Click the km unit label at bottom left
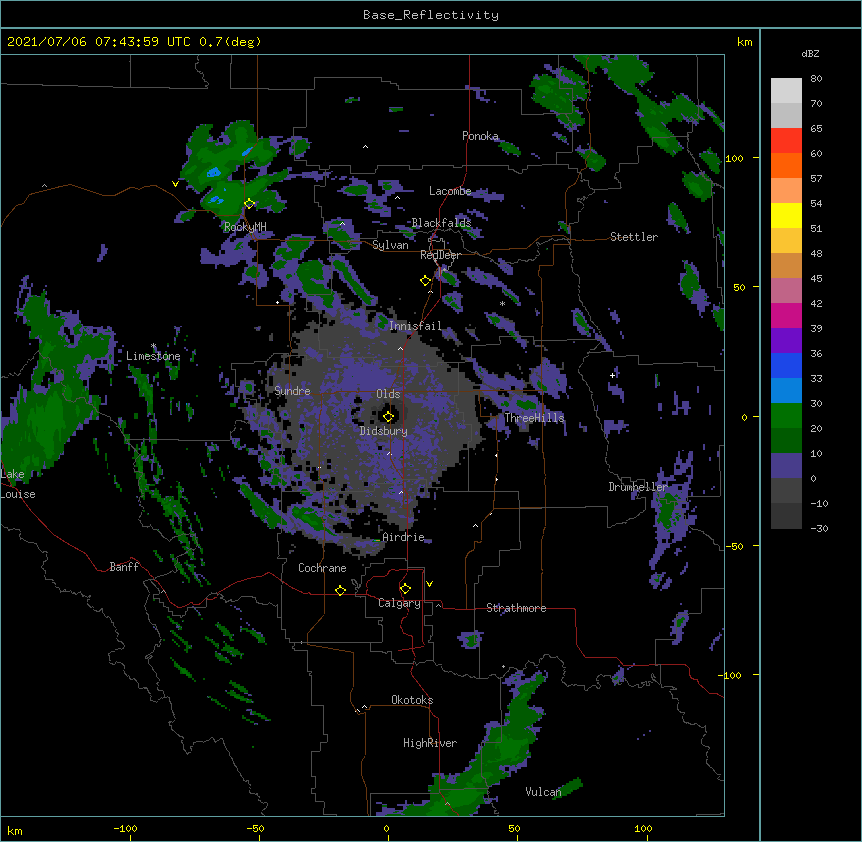This screenshot has height=842, width=862. click(x=15, y=830)
